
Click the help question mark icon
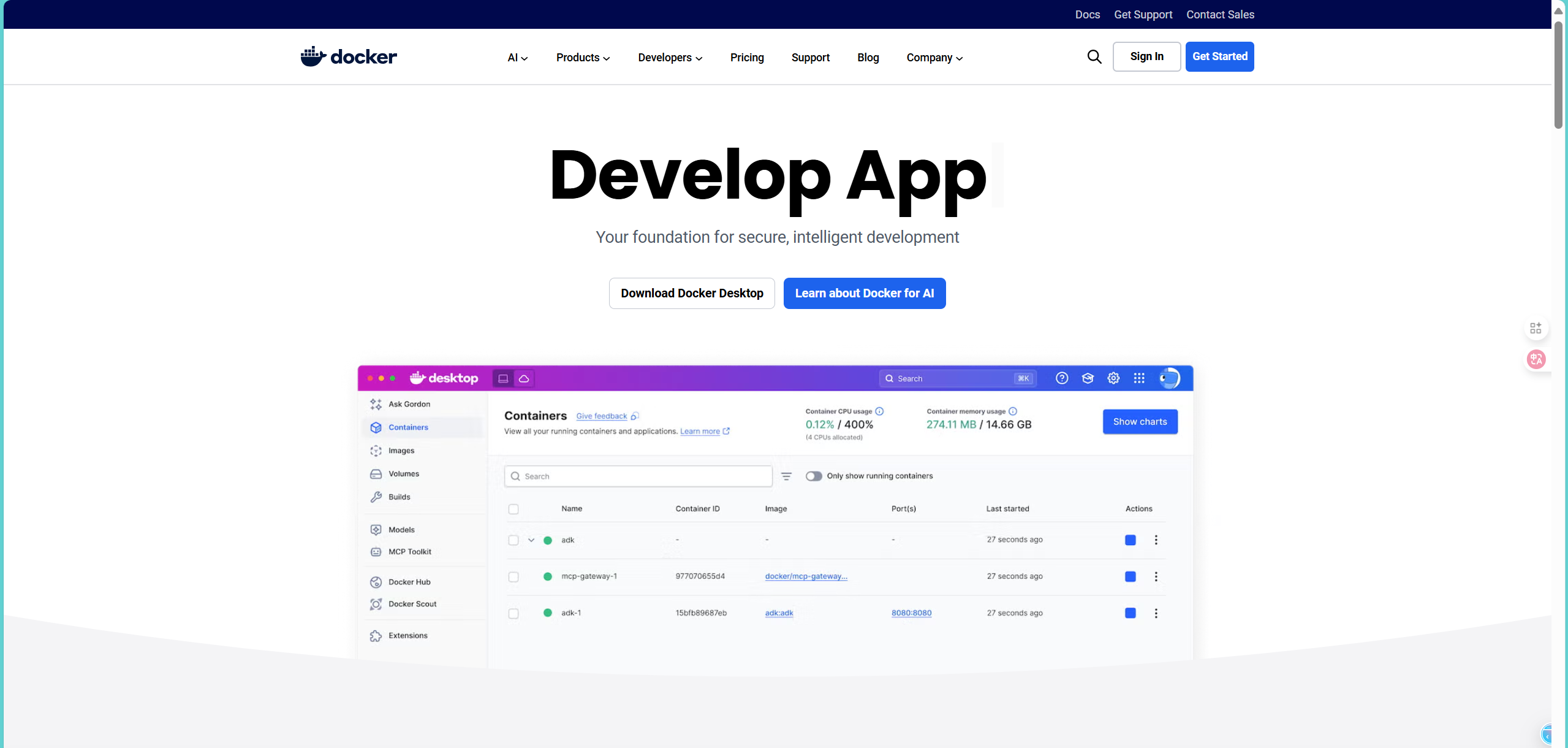[x=1062, y=378]
